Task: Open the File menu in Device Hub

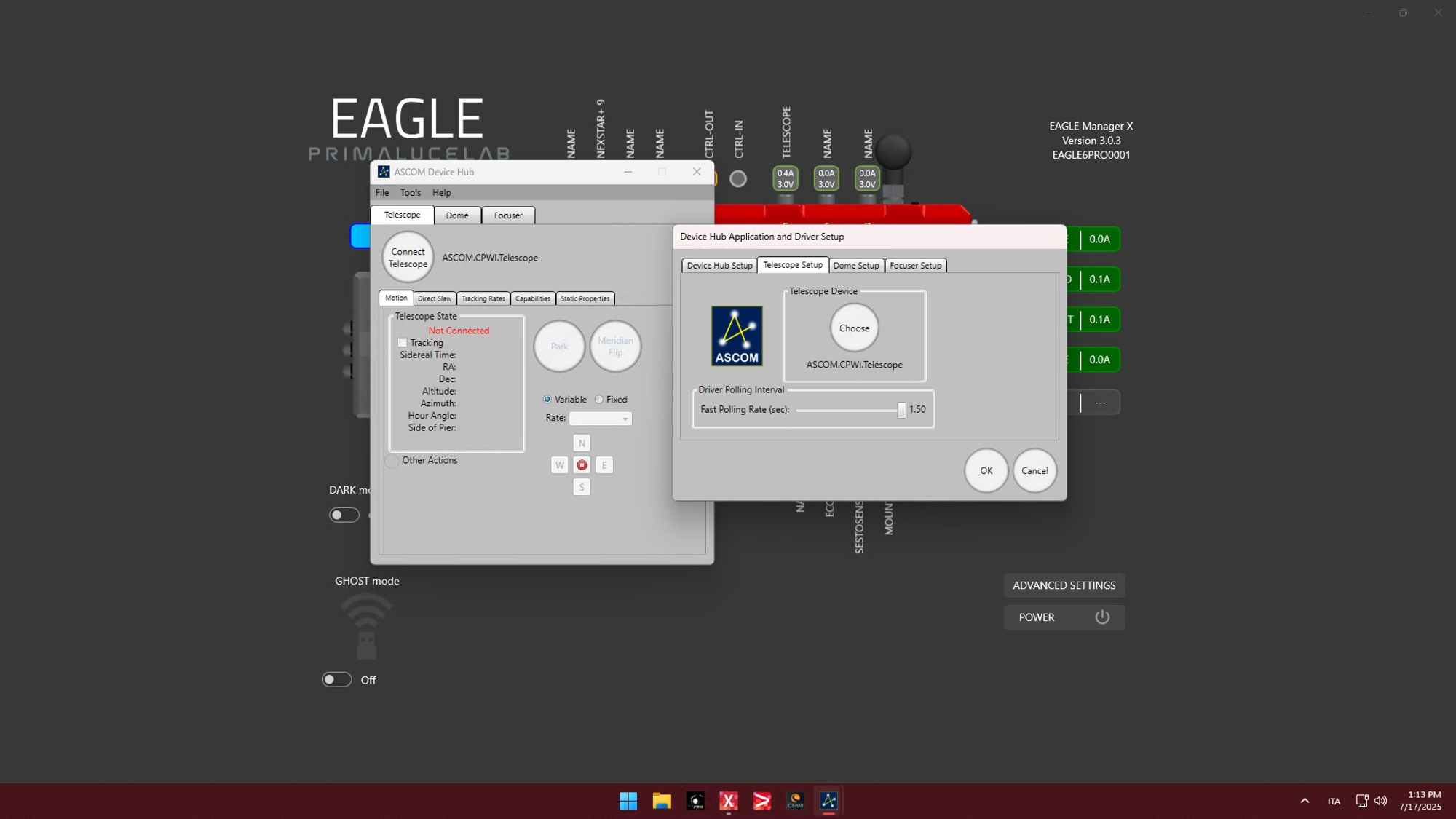Action: (382, 193)
